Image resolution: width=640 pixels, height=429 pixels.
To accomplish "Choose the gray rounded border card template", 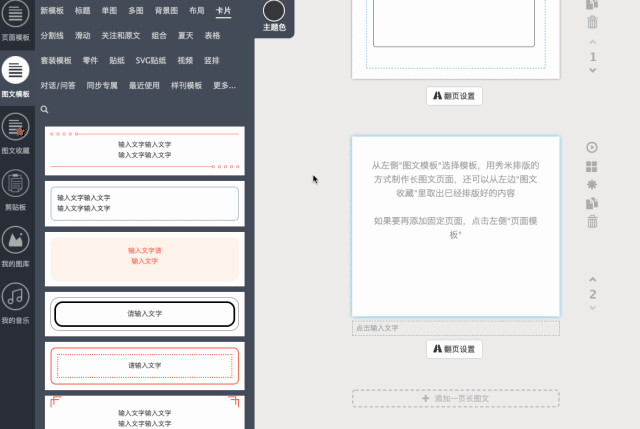I will click(x=144, y=203).
